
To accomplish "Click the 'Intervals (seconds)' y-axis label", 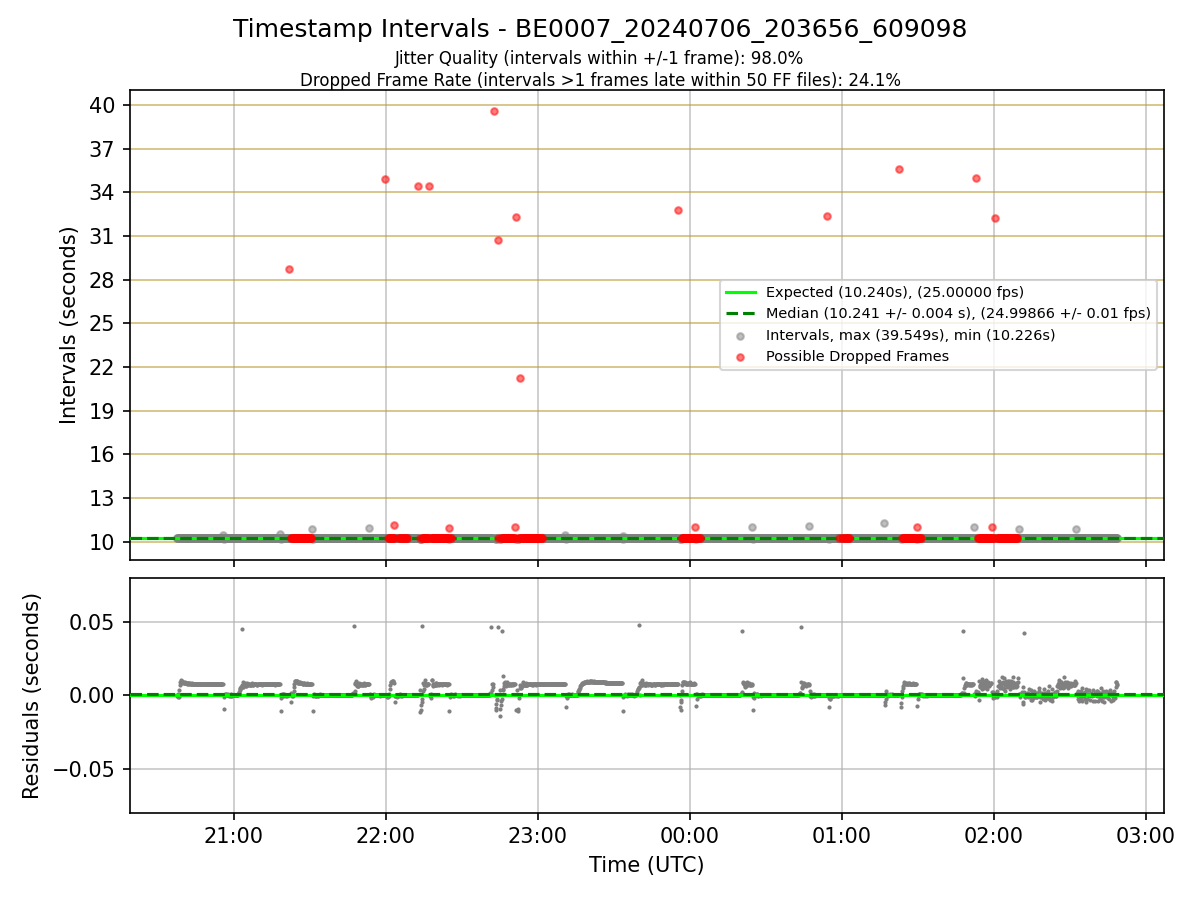I will [x=69, y=325].
